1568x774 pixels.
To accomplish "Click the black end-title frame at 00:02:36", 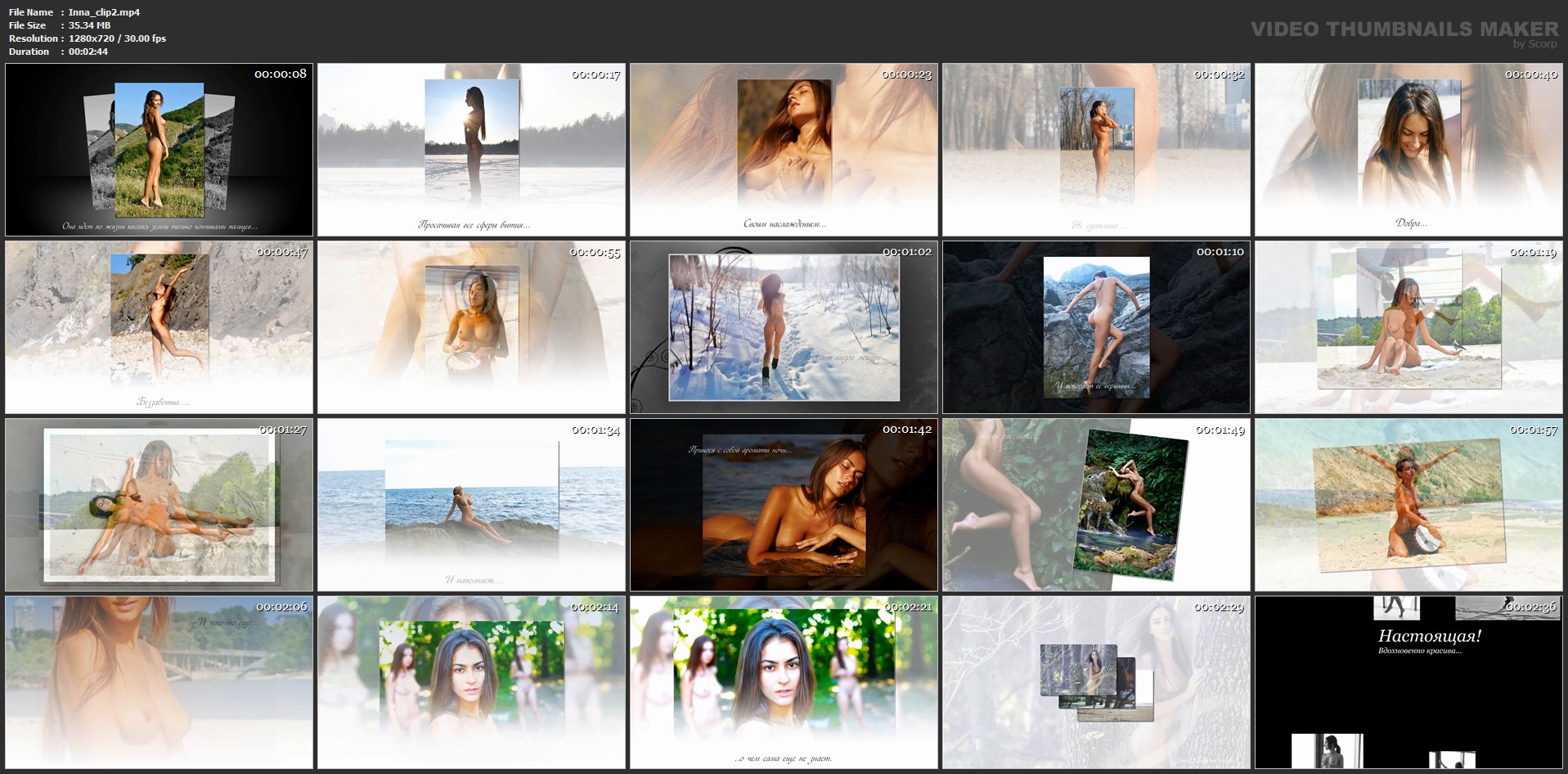I will (x=1409, y=682).
